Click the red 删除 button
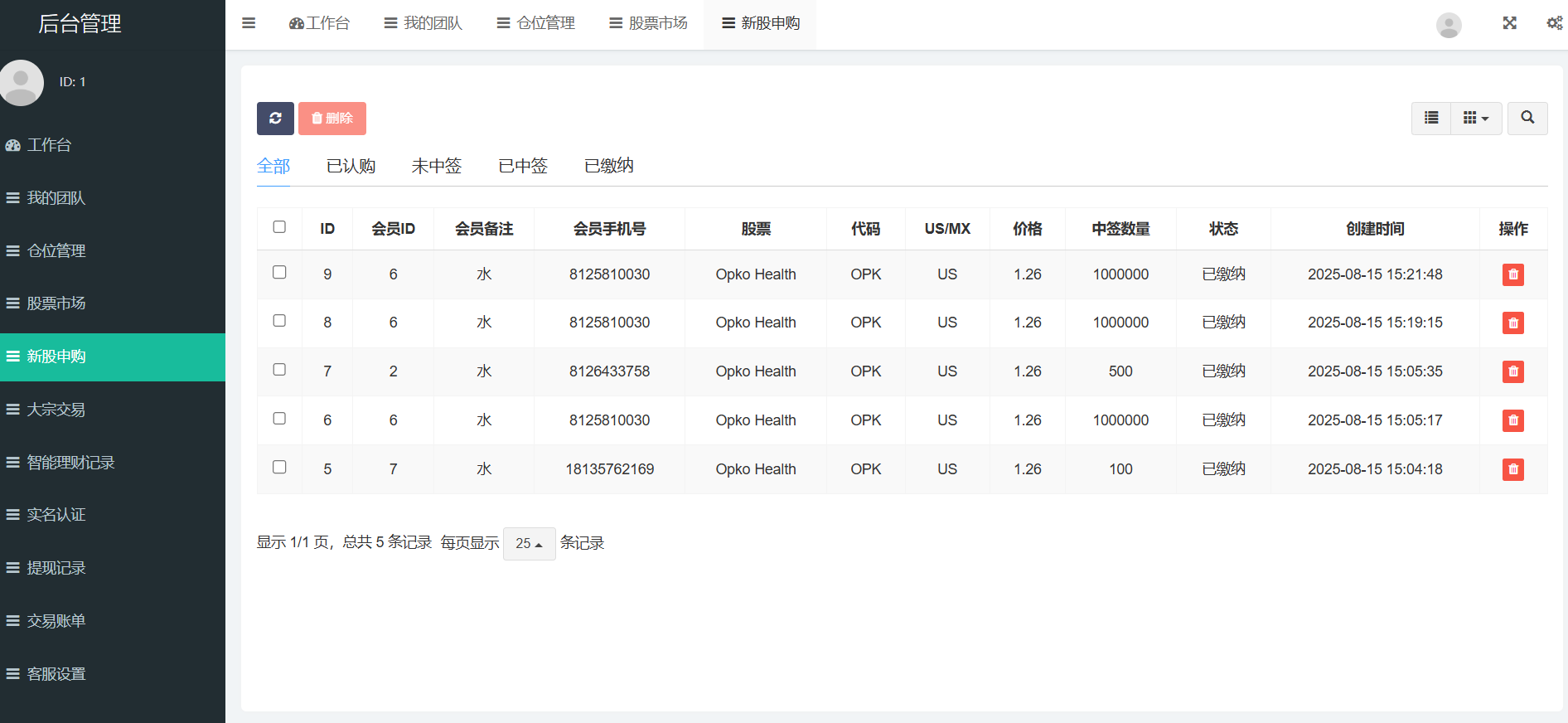1568x723 pixels. [x=332, y=119]
